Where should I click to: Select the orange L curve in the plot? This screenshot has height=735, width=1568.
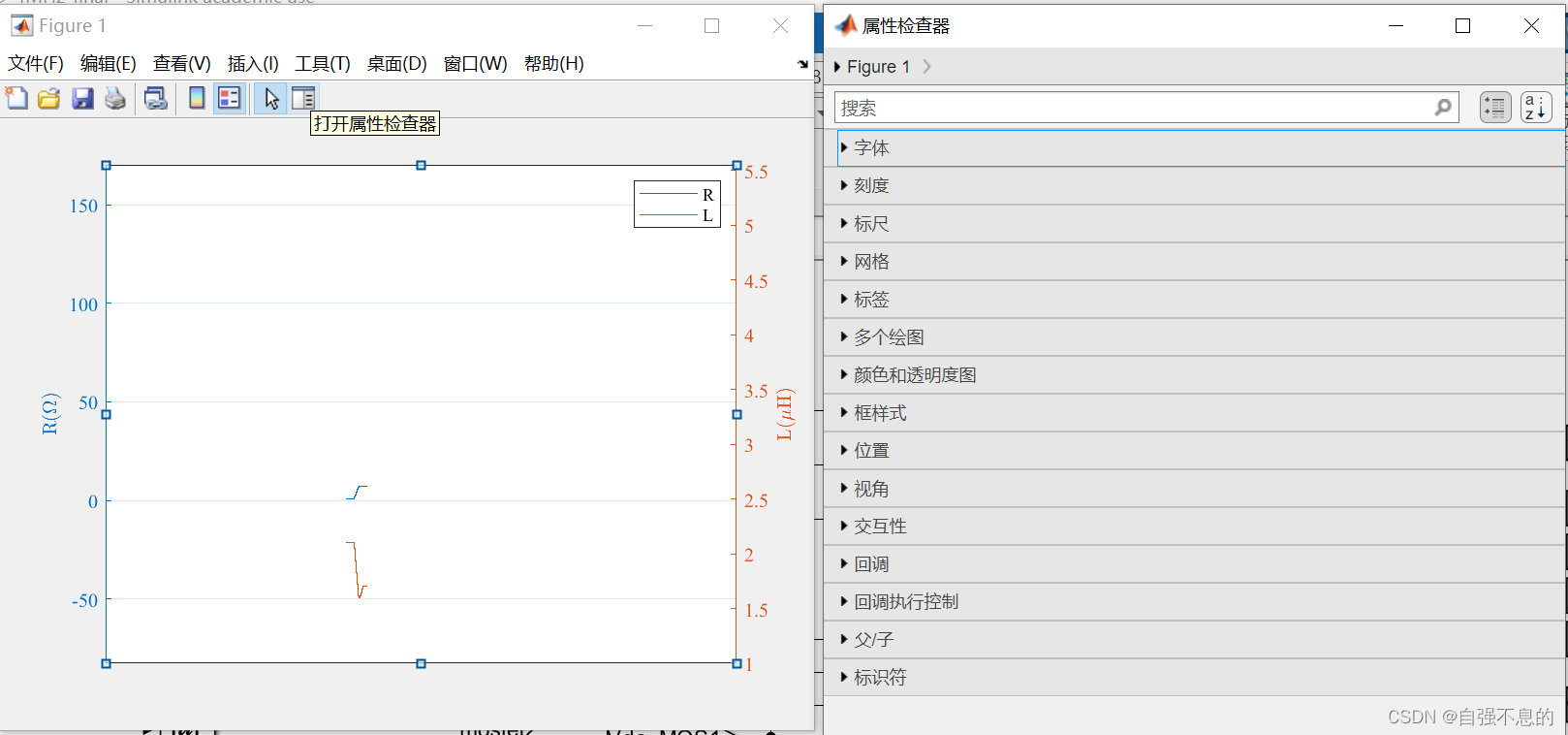click(x=357, y=570)
